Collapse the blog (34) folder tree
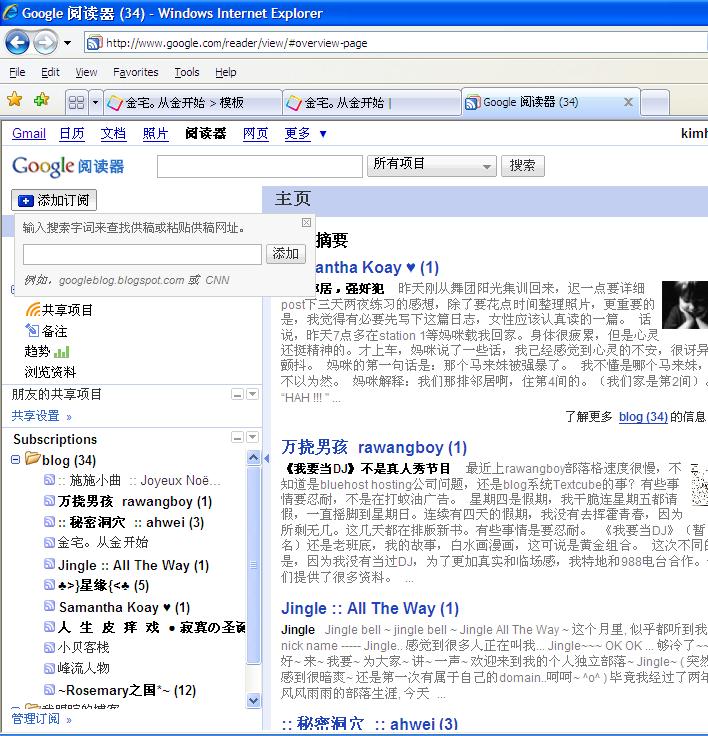708x736 pixels. point(15,459)
